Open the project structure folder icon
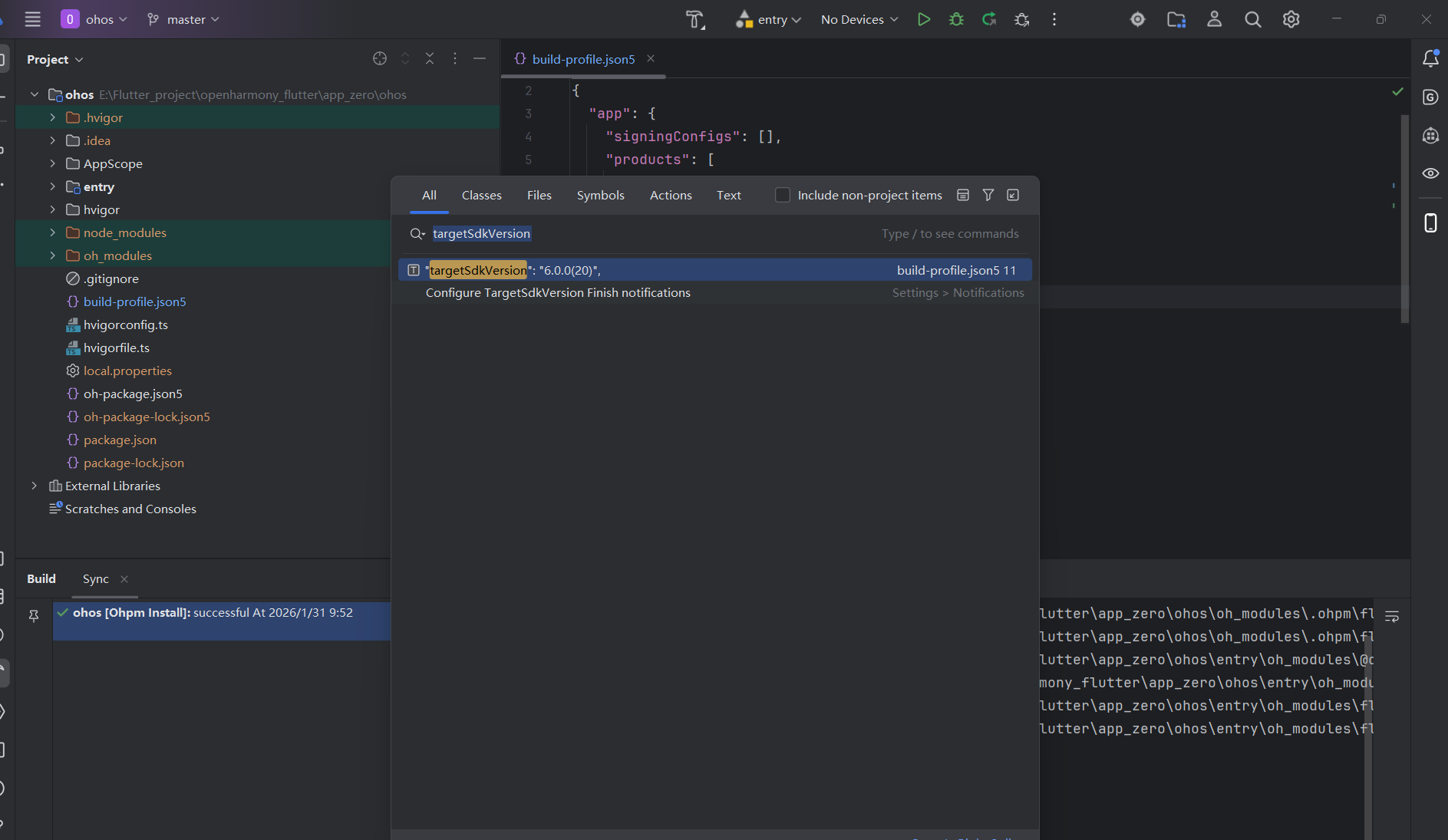The width and height of the screenshot is (1448, 840). coord(1176,19)
